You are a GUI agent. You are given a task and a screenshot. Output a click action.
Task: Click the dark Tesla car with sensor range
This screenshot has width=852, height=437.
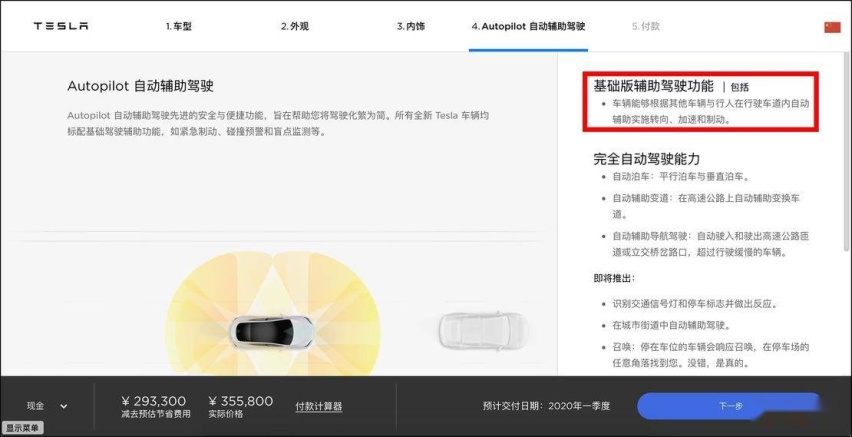click(x=271, y=330)
